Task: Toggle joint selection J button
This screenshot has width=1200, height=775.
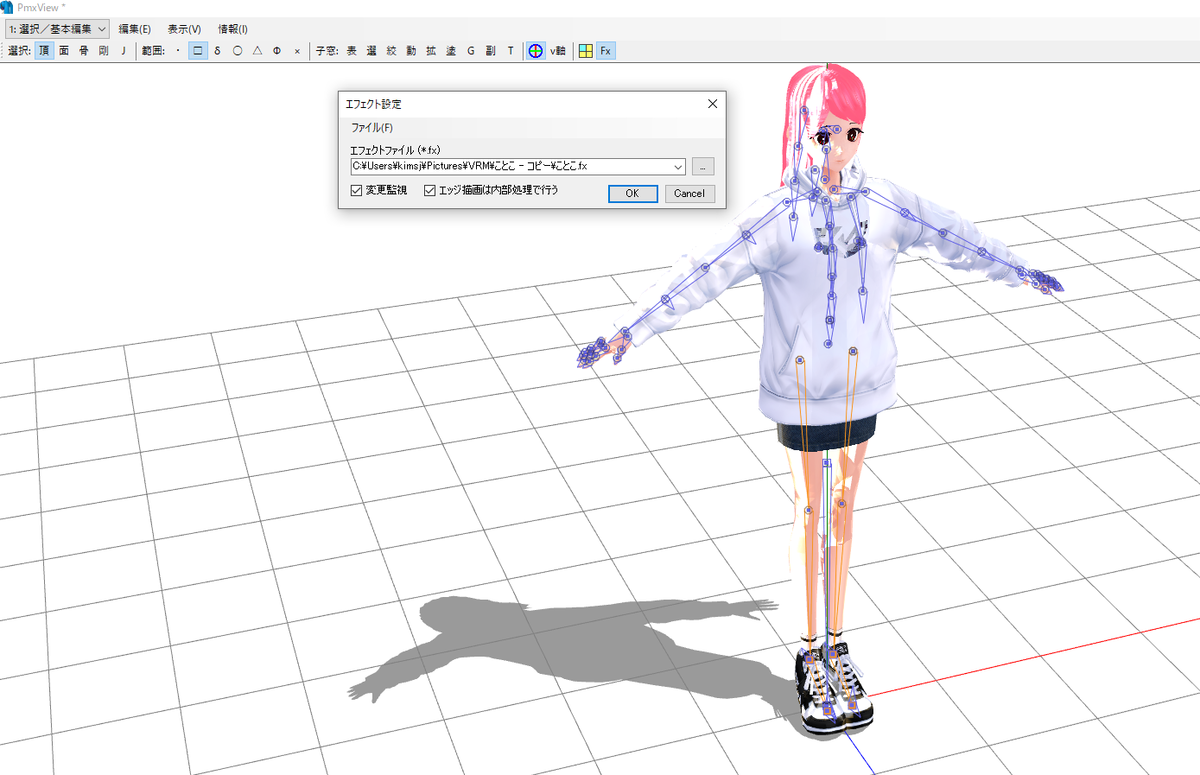Action: [x=123, y=50]
